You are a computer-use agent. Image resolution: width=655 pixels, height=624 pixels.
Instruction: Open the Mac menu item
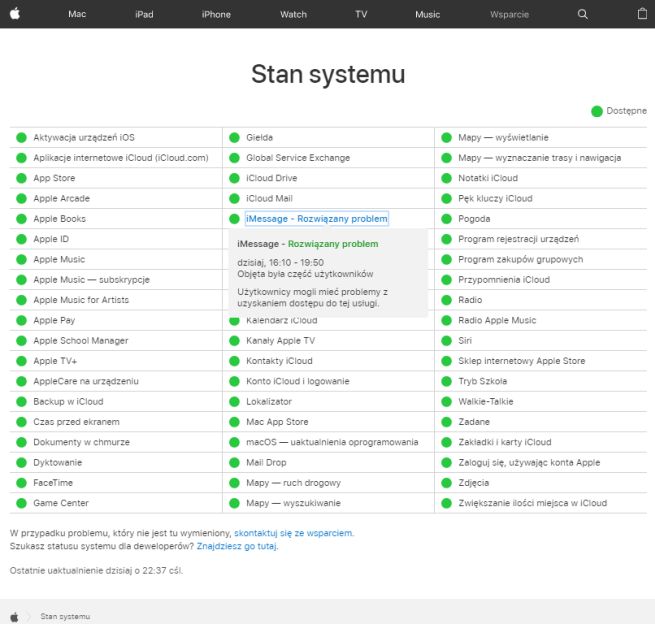(77, 14)
